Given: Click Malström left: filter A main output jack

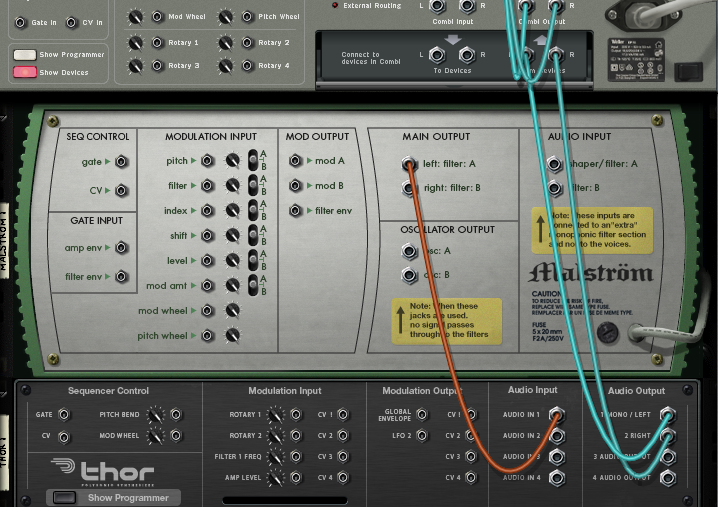Looking at the screenshot, I should pos(408,164).
